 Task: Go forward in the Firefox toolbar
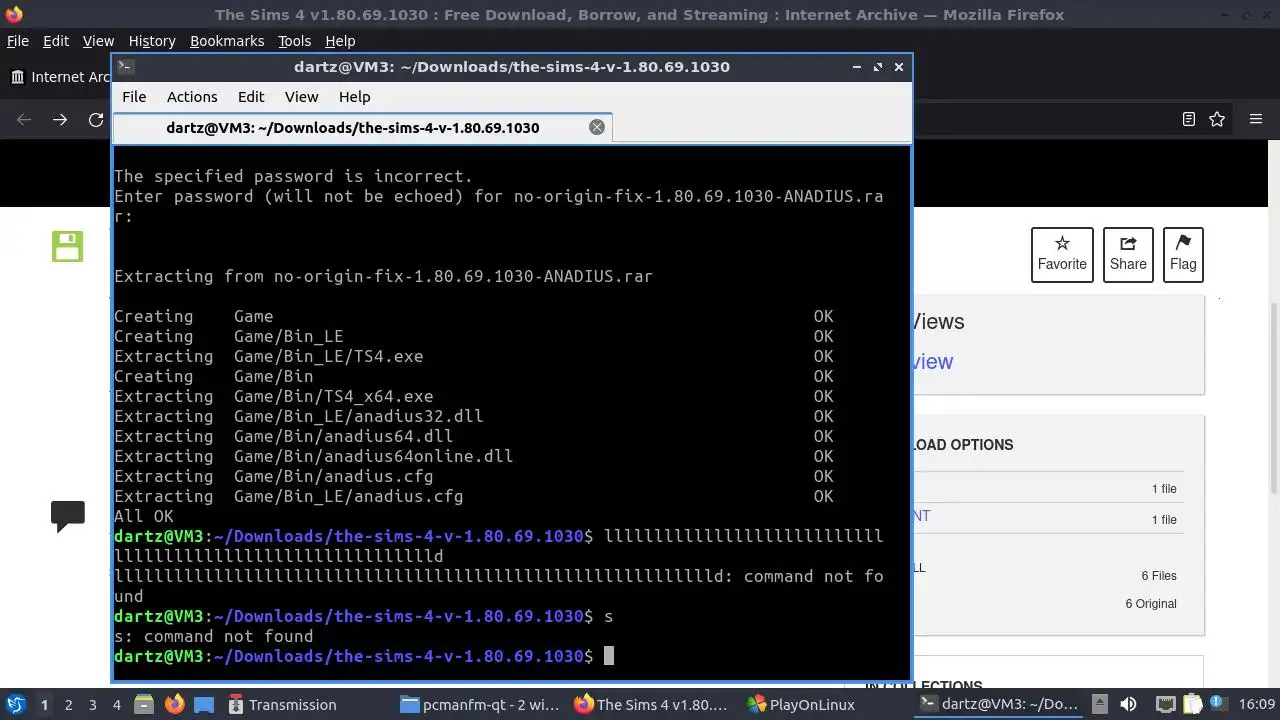(x=60, y=119)
